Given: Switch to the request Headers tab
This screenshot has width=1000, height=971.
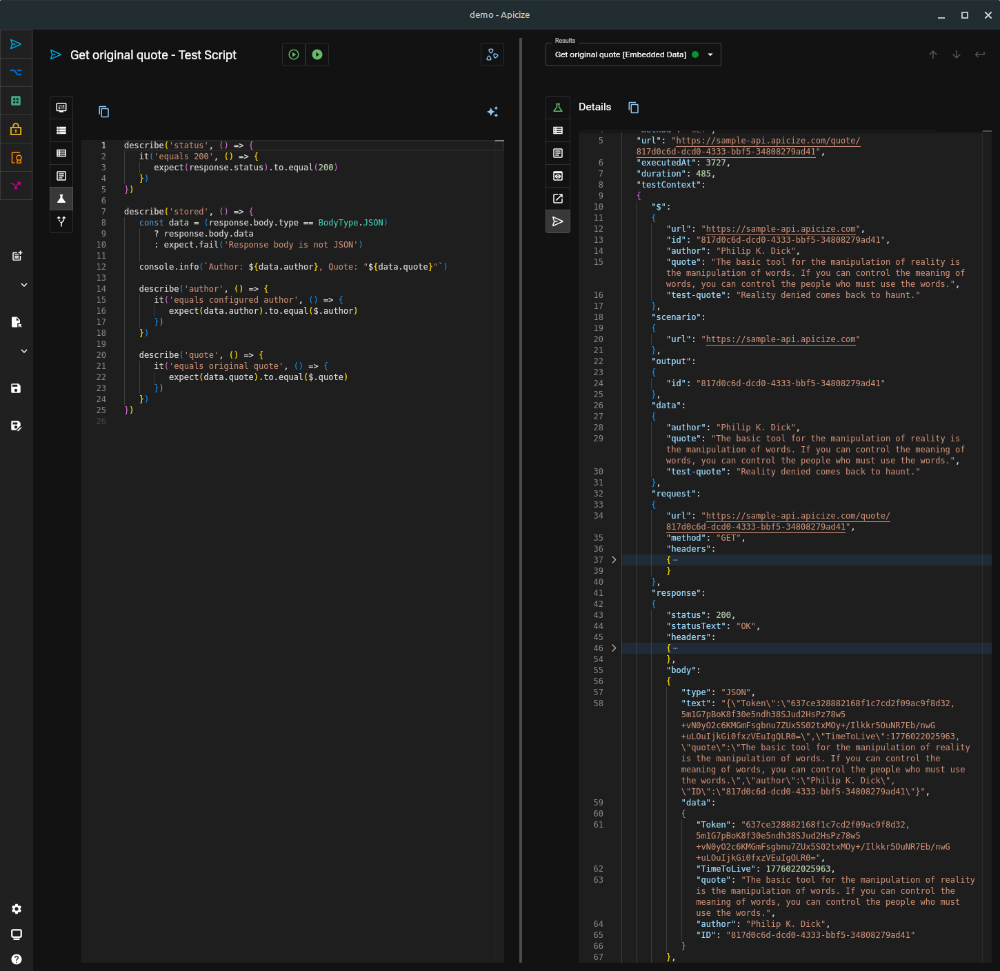Looking at the screenshot, I should point(62,130).
